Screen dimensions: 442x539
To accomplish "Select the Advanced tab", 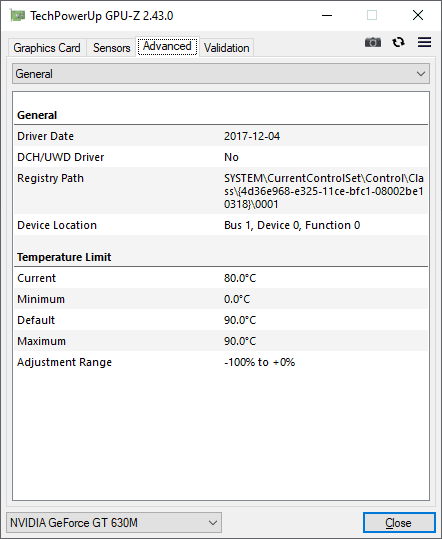I will coord(167,46).
